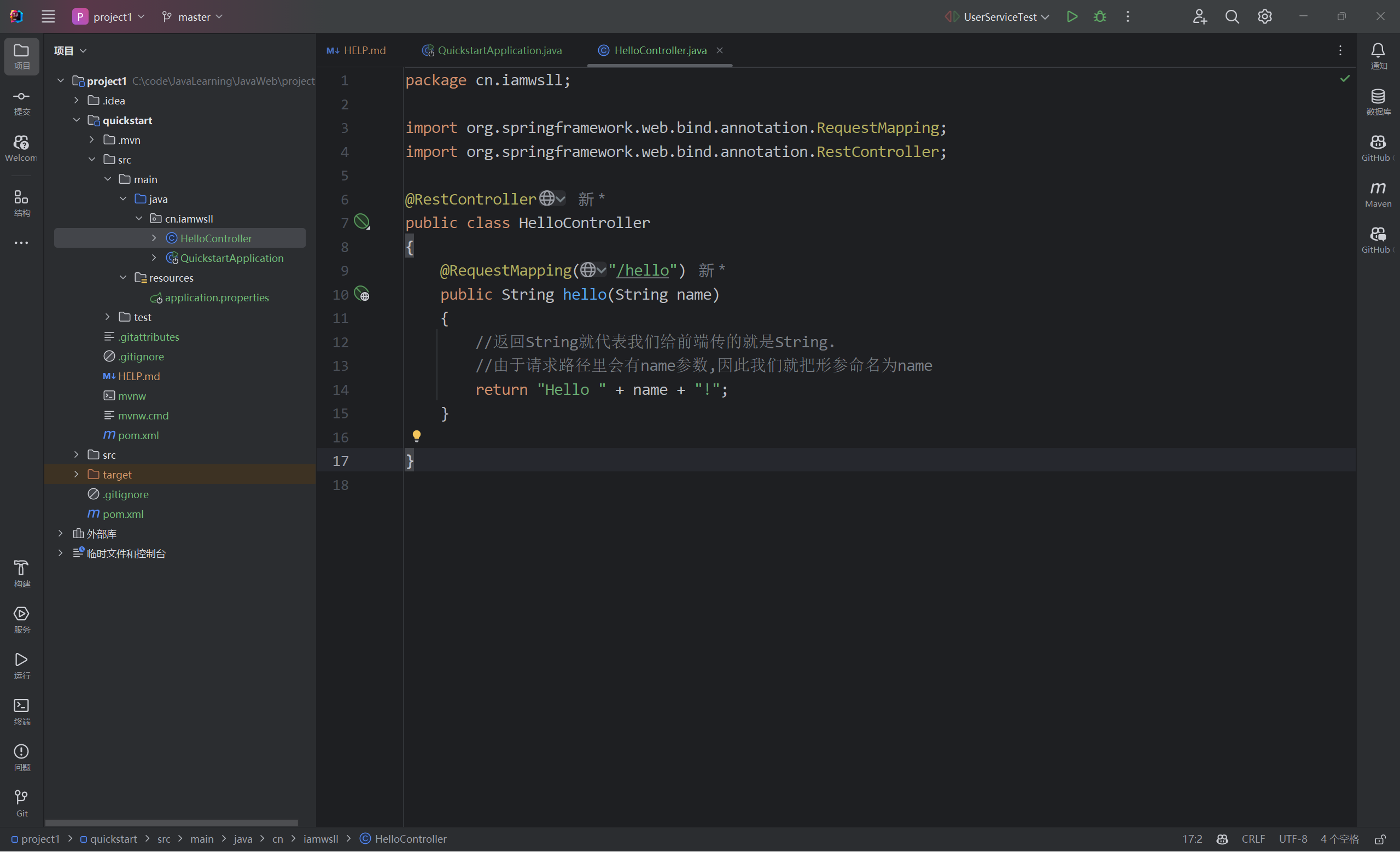Toggle the read-only lock in status bar
The width and height of the screenshot is (1400, 852).
click(x=1380, y=839)
